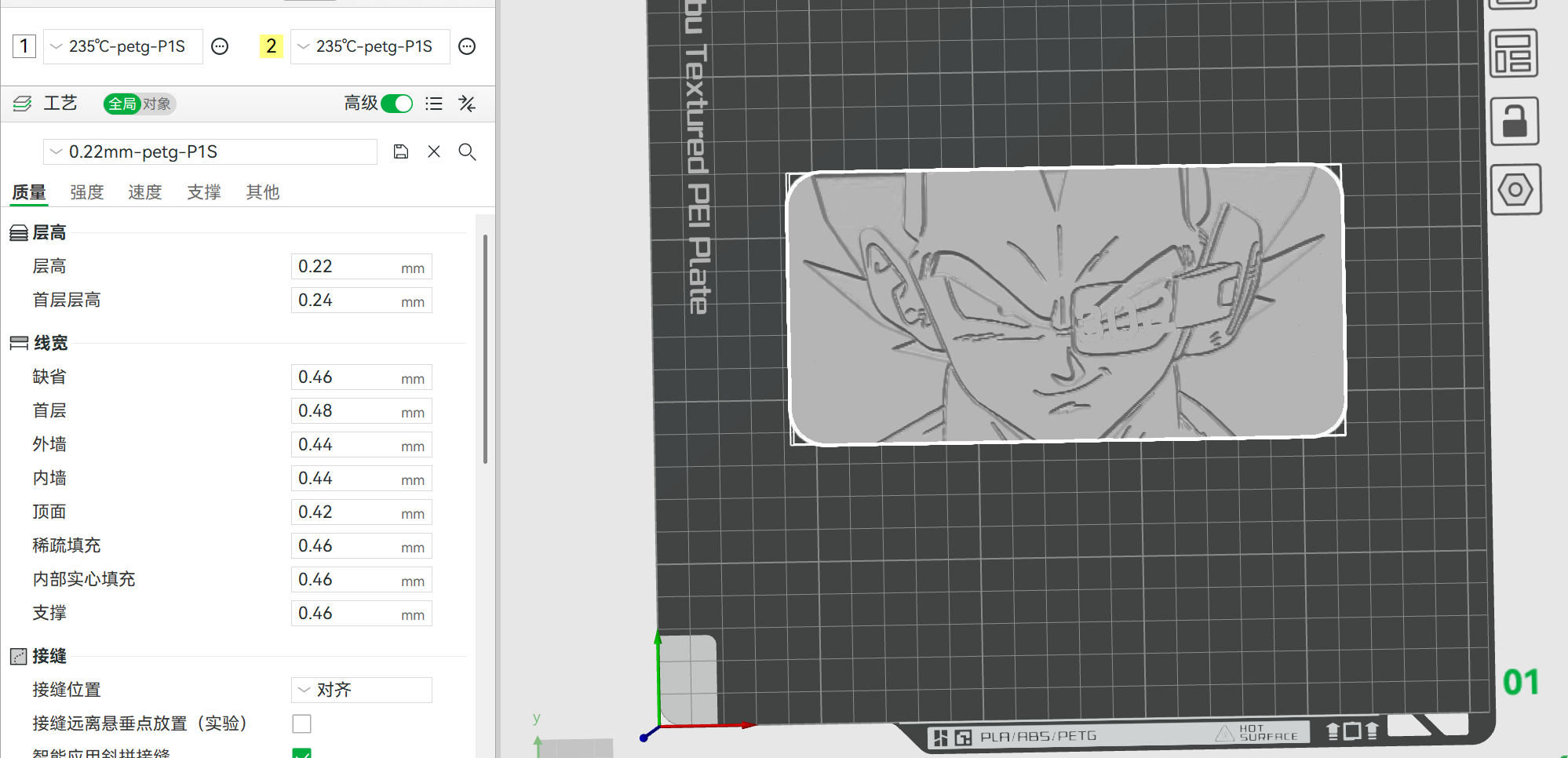Switch process scope to 对象
1568x758 pixels.
click(x=157, y=104)
